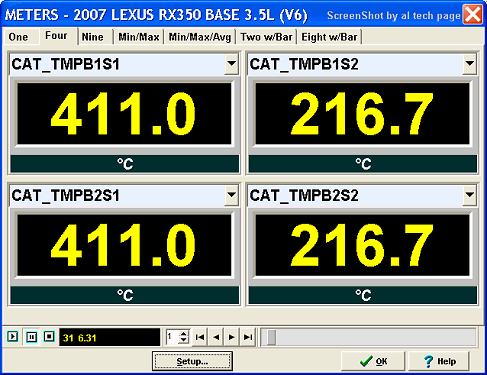The height and width of the screenshot is (375, 487).
Task: Switch to the Eight w/Bar tab
Action: (329, 37)
